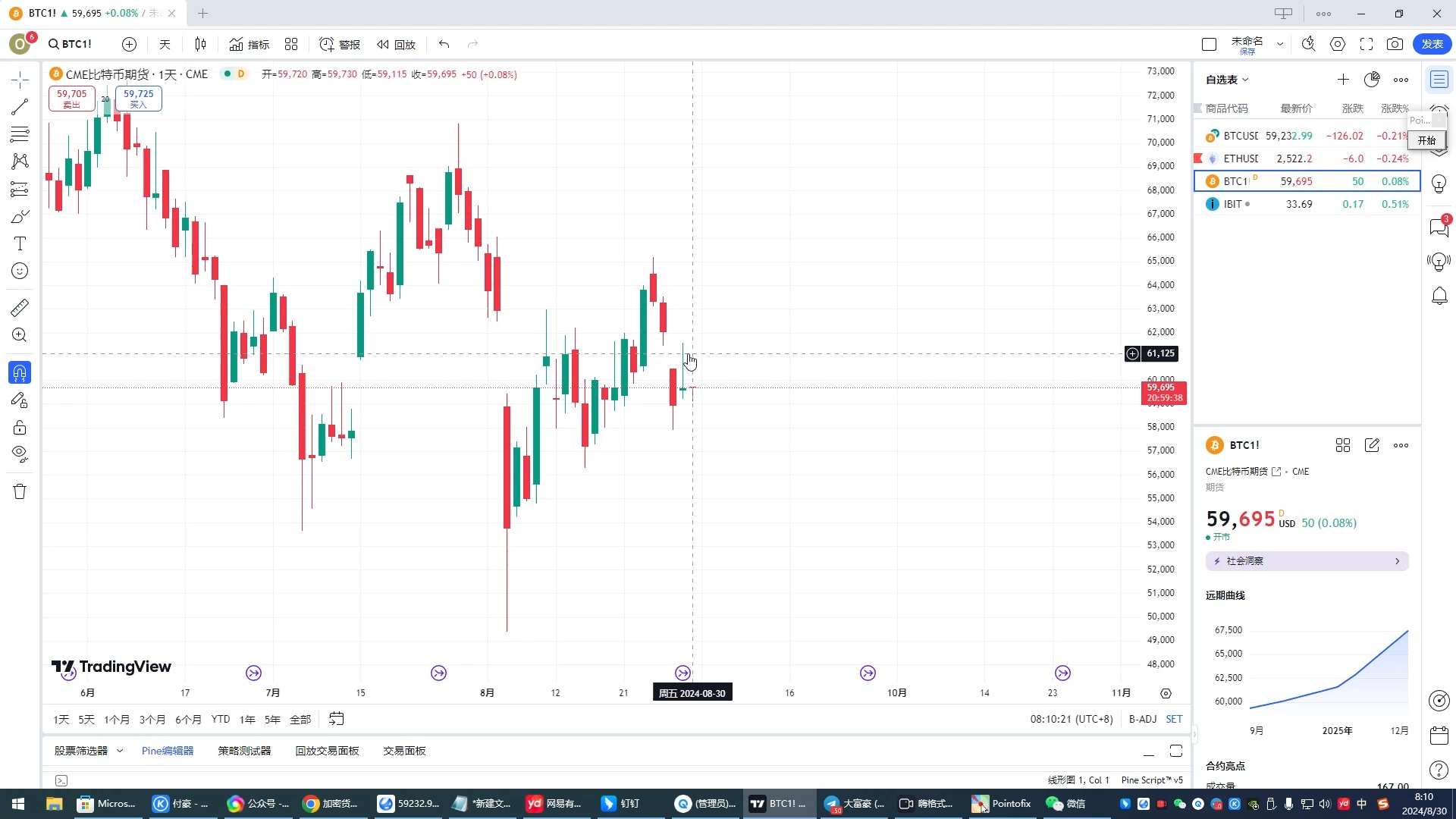Image resolution: width=1456 pixels, height=819 pixels.
Task: Open the forecasting and measurement tools
Action: [x=20, y=189]
